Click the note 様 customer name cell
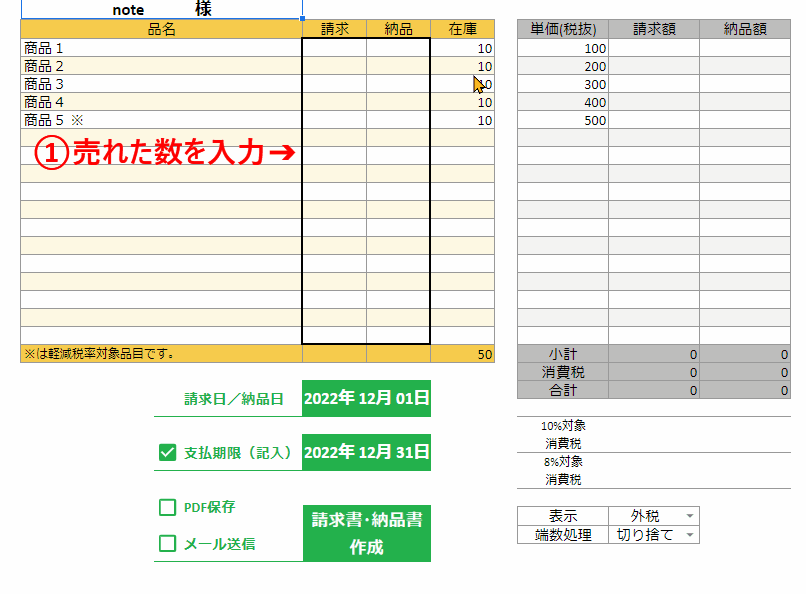The image size is (806, 594). pyautogui.click(x=161, y=10)
